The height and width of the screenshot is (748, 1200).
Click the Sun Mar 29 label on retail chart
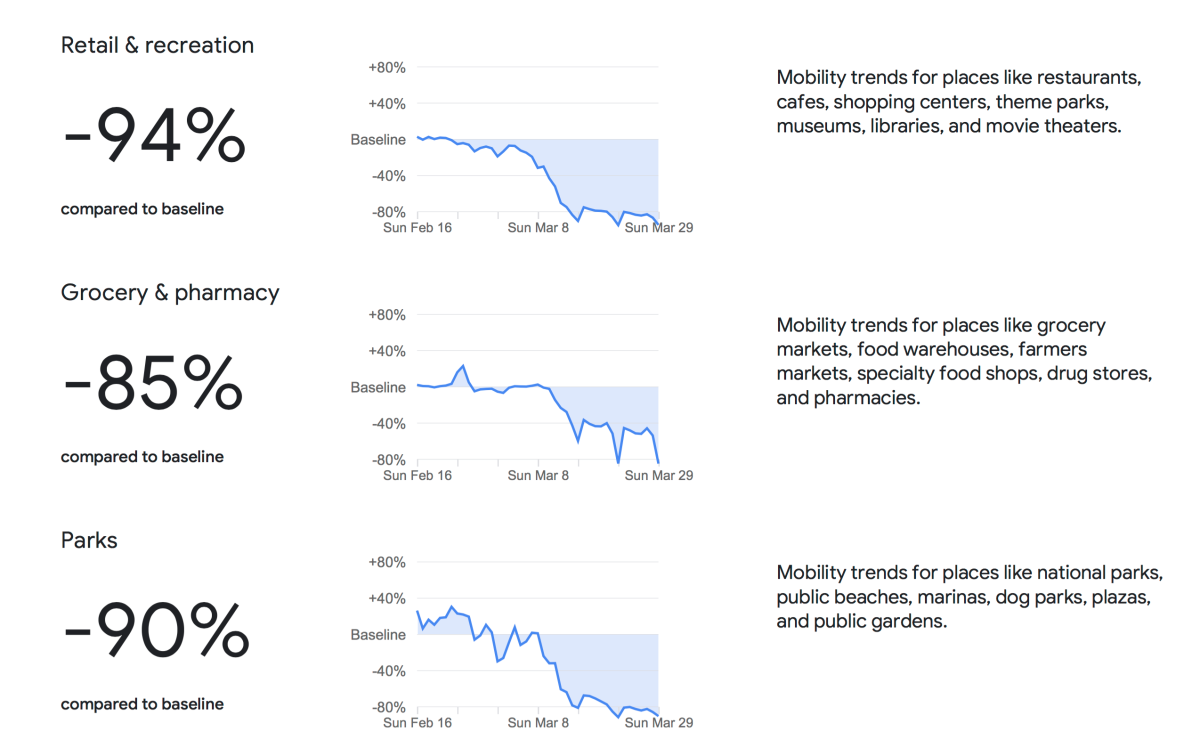(x=658, y=227)
